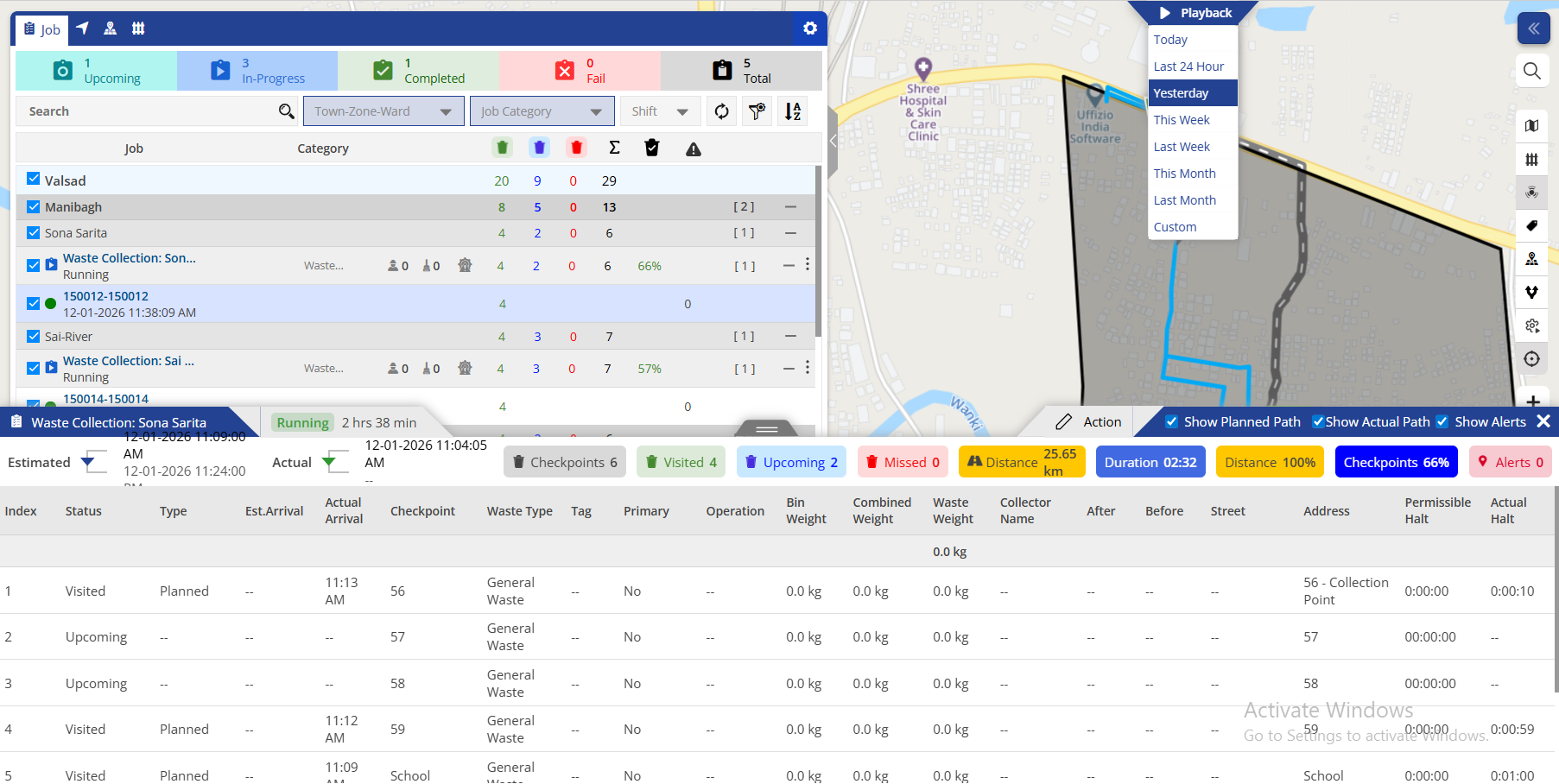The image size is (1559, 784).
Task: Click the Checkpoints 66% progress badge
Action: tap(1396, 462)
